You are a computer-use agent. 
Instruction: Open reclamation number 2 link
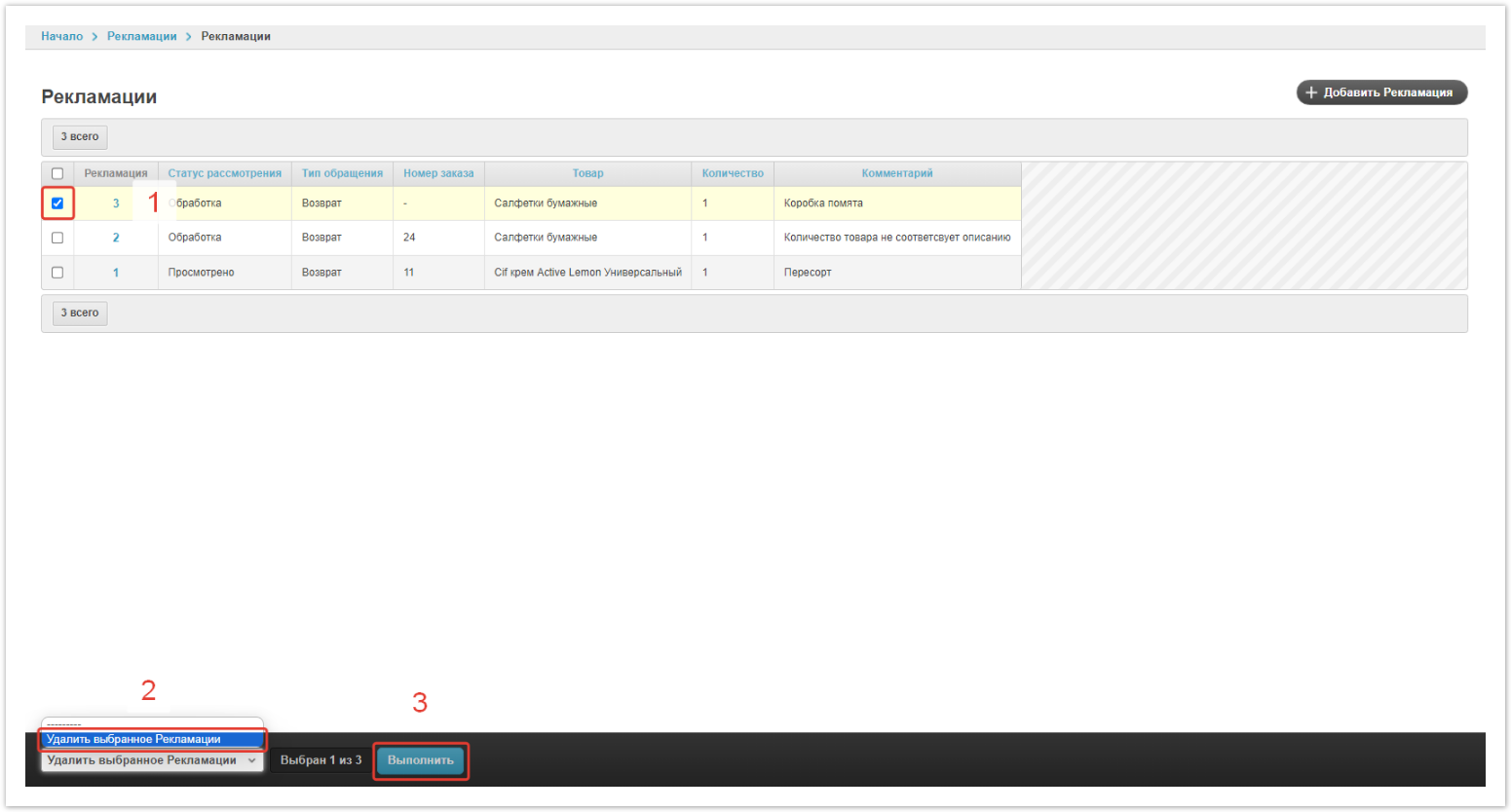[116, 238]
